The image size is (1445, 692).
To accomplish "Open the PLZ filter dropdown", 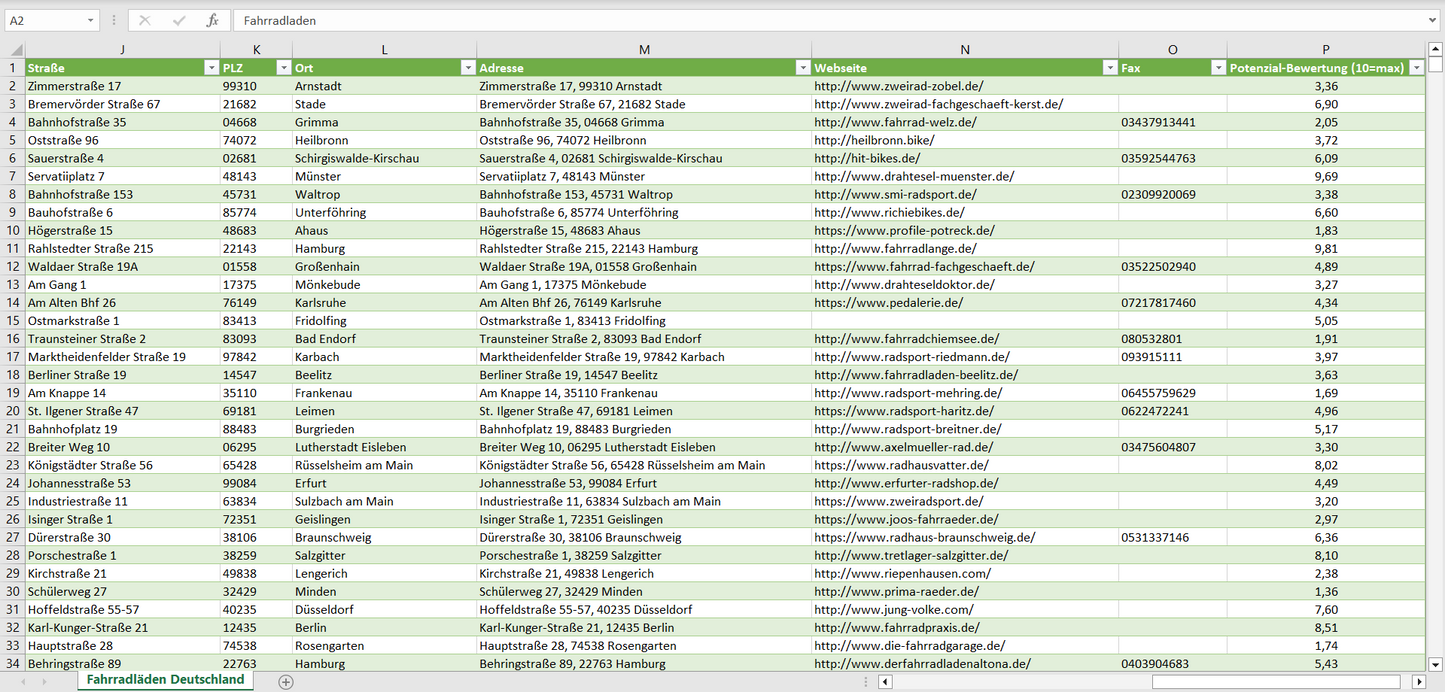I will 282,68.
